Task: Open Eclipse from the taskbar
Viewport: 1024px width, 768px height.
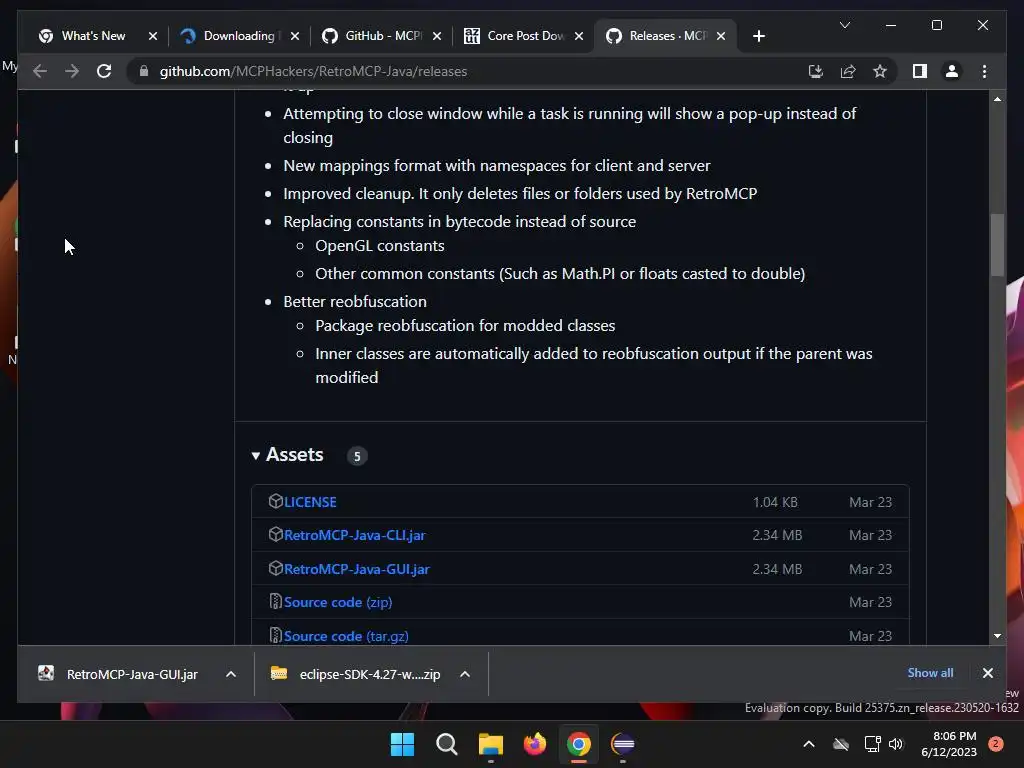Action: [623, 744]
